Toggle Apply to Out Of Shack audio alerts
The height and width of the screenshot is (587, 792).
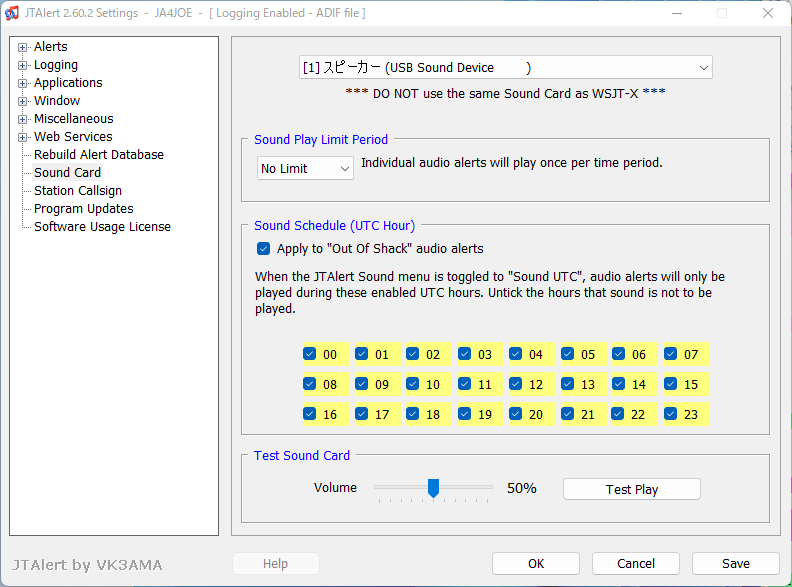tap(263, 249)
